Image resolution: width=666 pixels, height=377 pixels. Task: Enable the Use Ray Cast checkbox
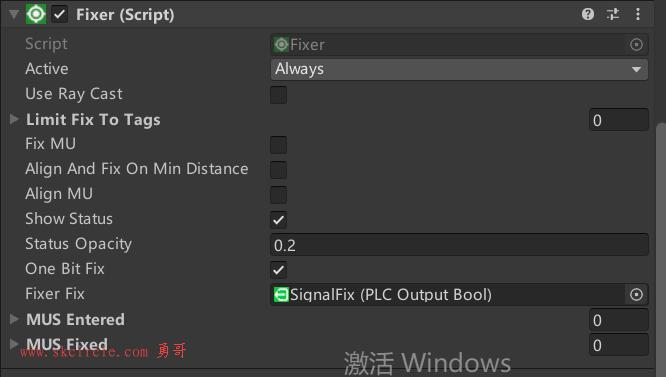click(x=278, y=95)
